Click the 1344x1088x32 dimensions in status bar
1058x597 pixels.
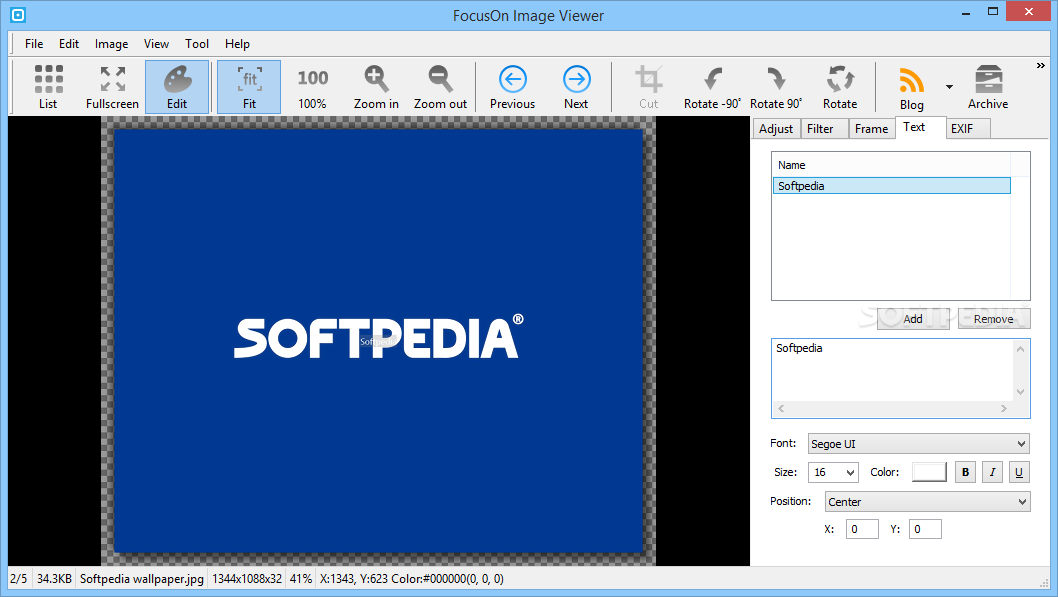247,579
